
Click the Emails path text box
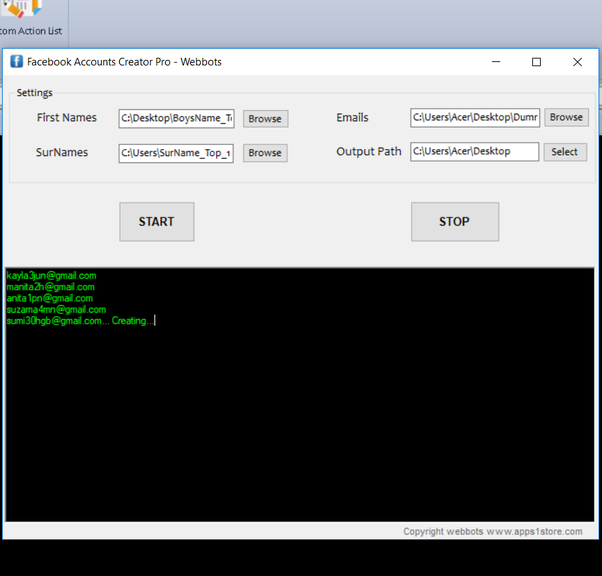coord(474,118)
